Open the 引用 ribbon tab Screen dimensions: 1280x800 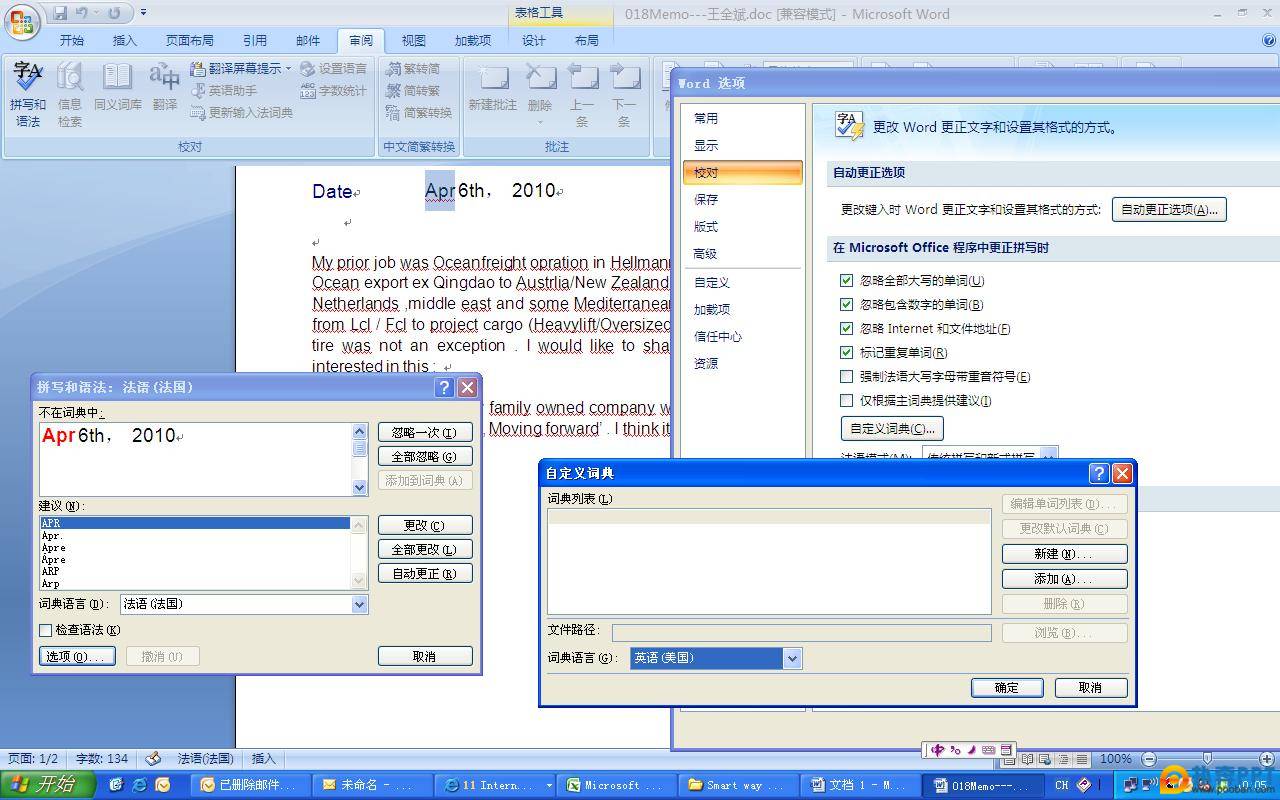point(255,41)
